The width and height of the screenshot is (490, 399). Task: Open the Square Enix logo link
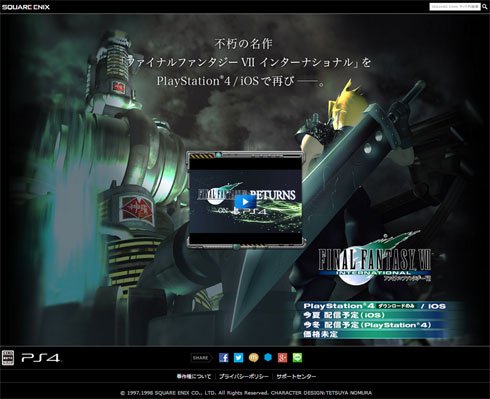pos(26,7)
